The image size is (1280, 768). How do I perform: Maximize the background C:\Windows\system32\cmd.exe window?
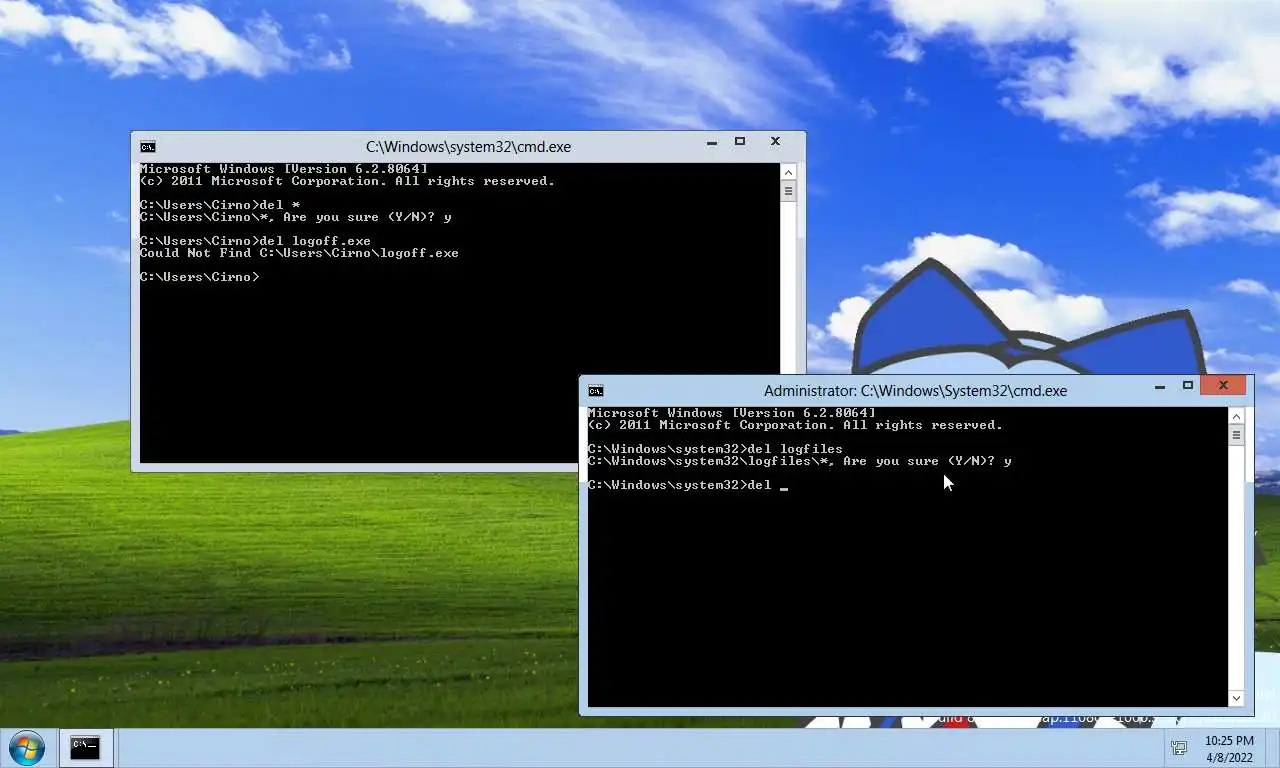click(x=740, y=142)
